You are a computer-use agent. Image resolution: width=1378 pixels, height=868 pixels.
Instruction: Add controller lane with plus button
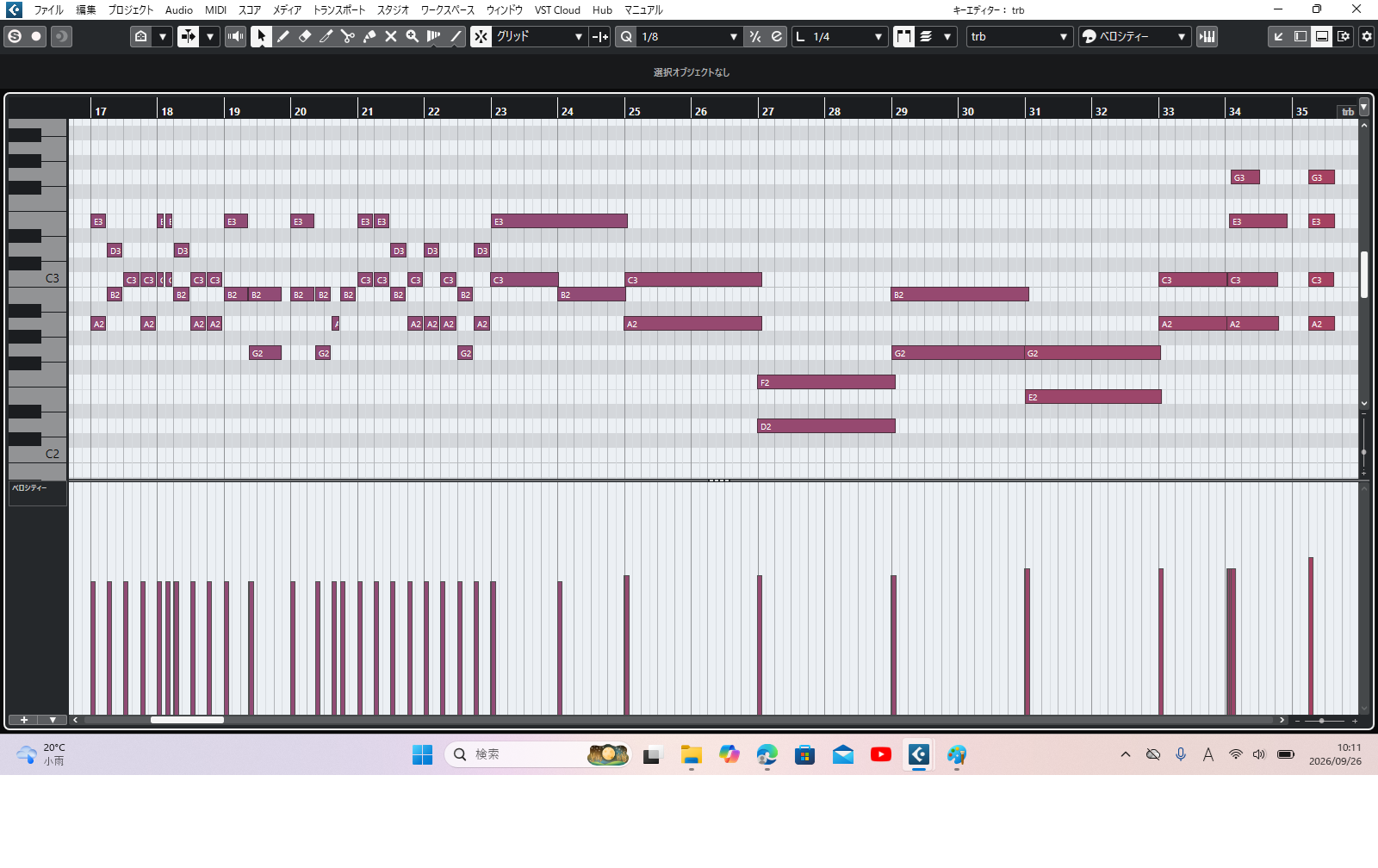click(x=24, y=720)
